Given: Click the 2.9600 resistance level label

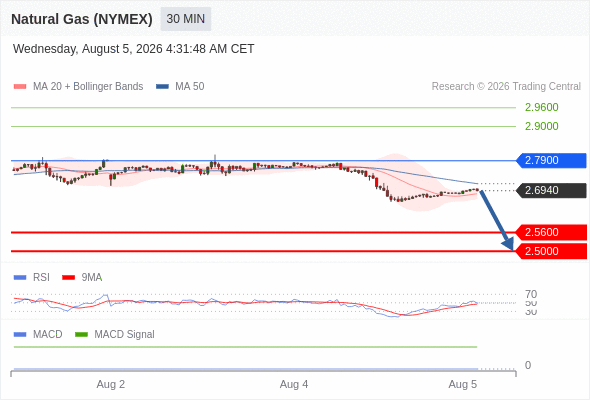Looking at the screenshot, I should (541, 107).
